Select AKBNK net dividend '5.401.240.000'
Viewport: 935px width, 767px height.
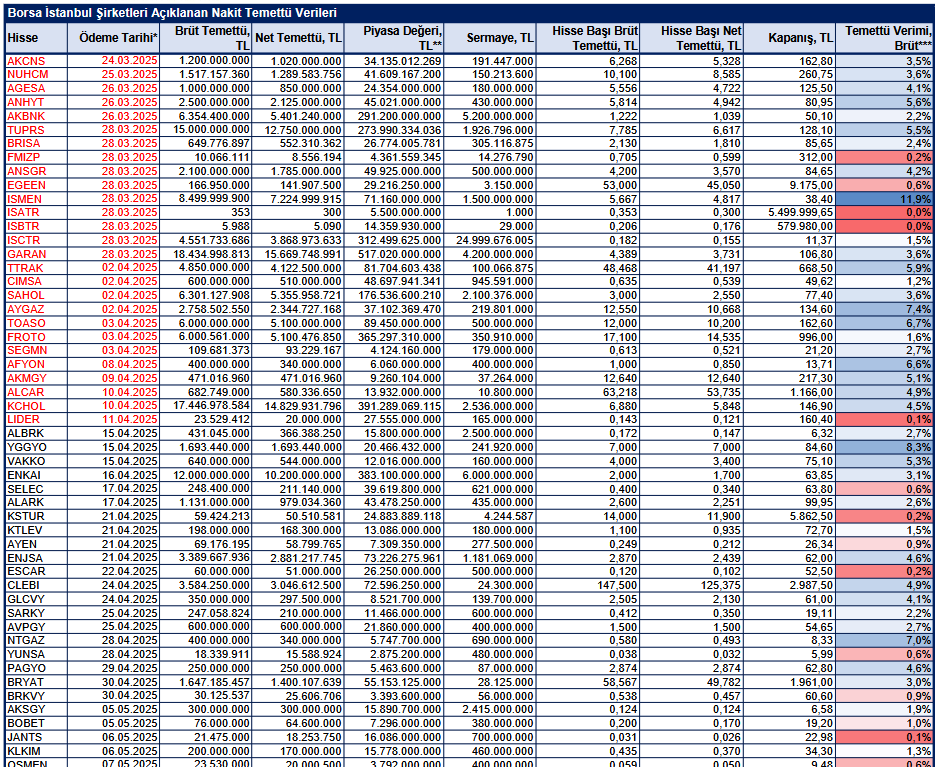point(306,116)
